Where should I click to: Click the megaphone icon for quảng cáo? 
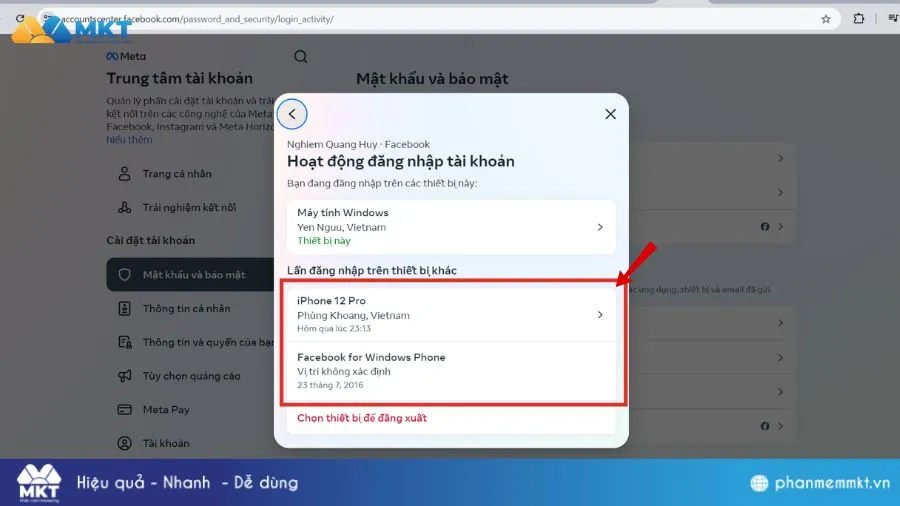pos(125,376)
